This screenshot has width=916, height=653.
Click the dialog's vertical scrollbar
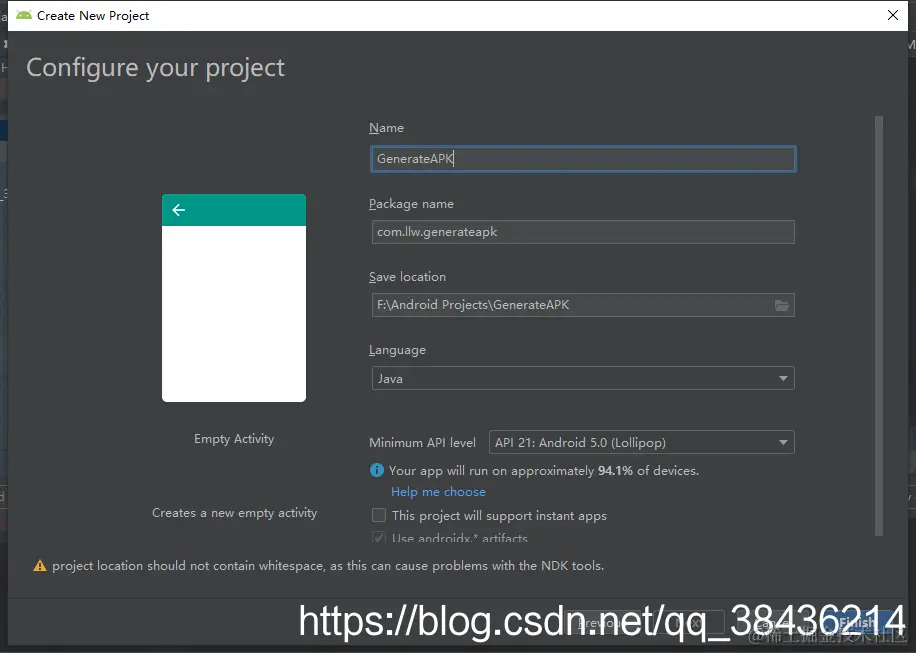[x=879, y=325]
